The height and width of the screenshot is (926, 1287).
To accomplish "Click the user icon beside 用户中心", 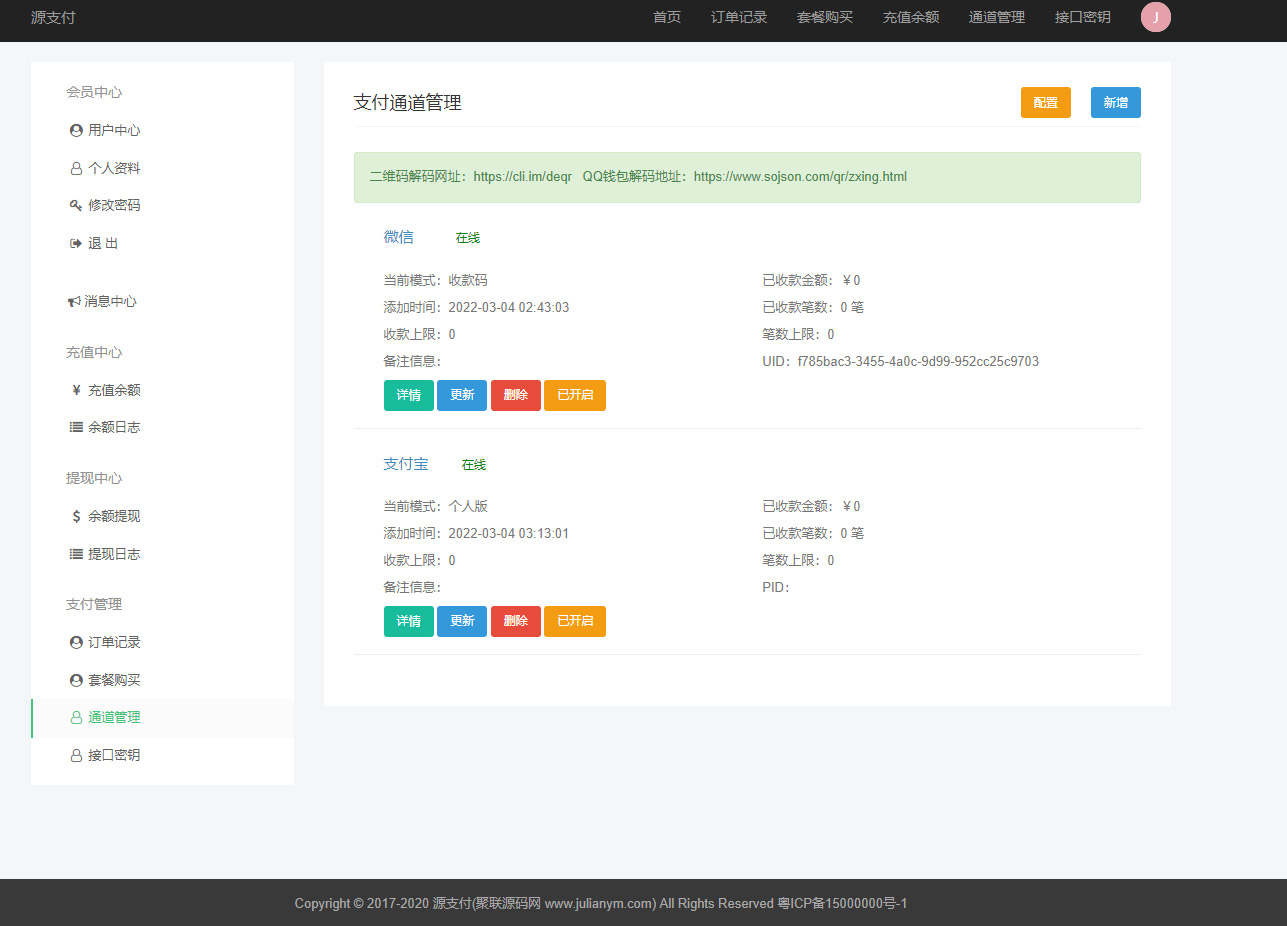I will (76, 130).
